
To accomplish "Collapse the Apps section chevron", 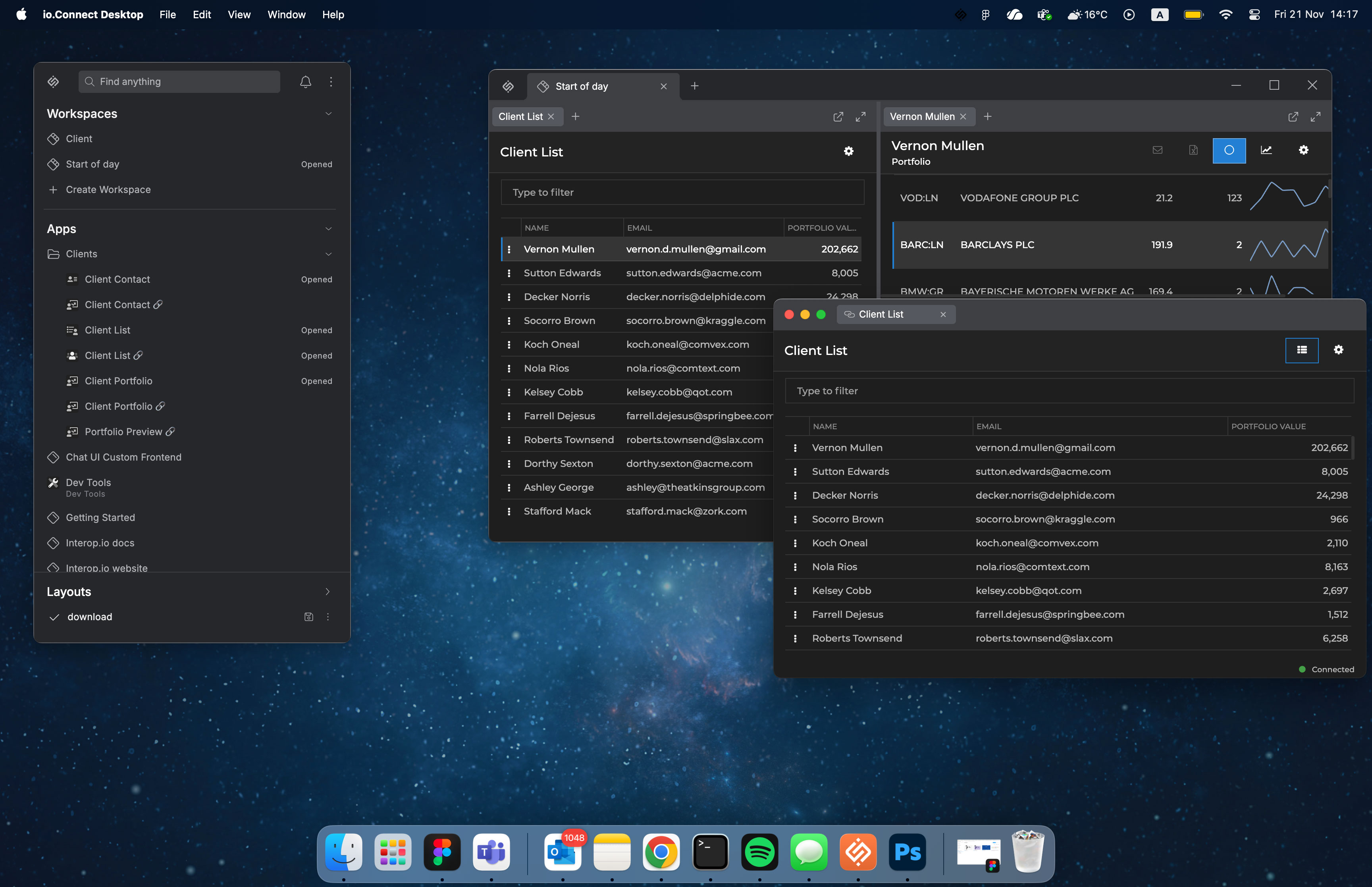I will [x=329, y=229].
